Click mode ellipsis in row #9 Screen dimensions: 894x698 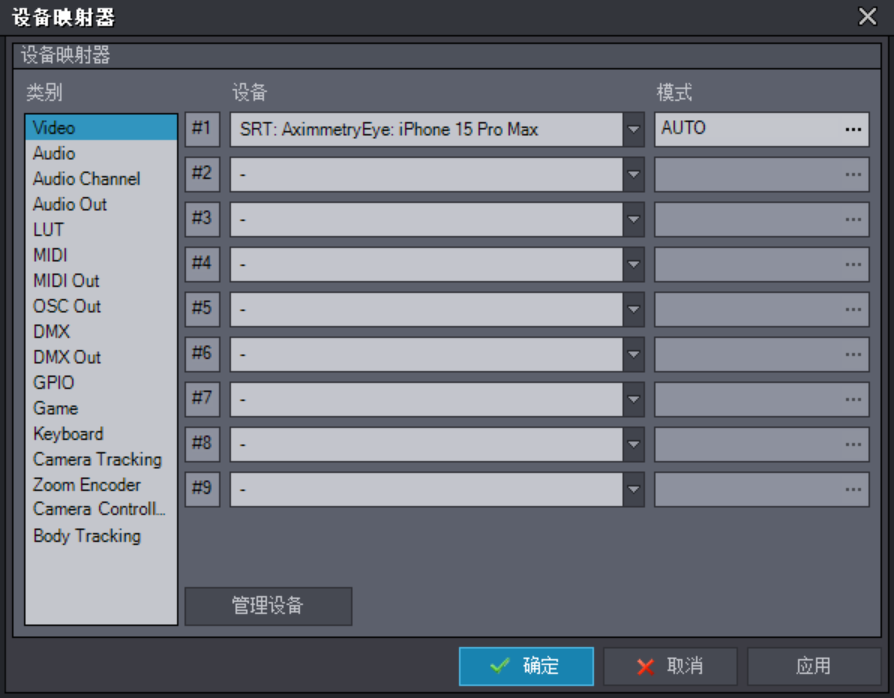click(853, 490)
